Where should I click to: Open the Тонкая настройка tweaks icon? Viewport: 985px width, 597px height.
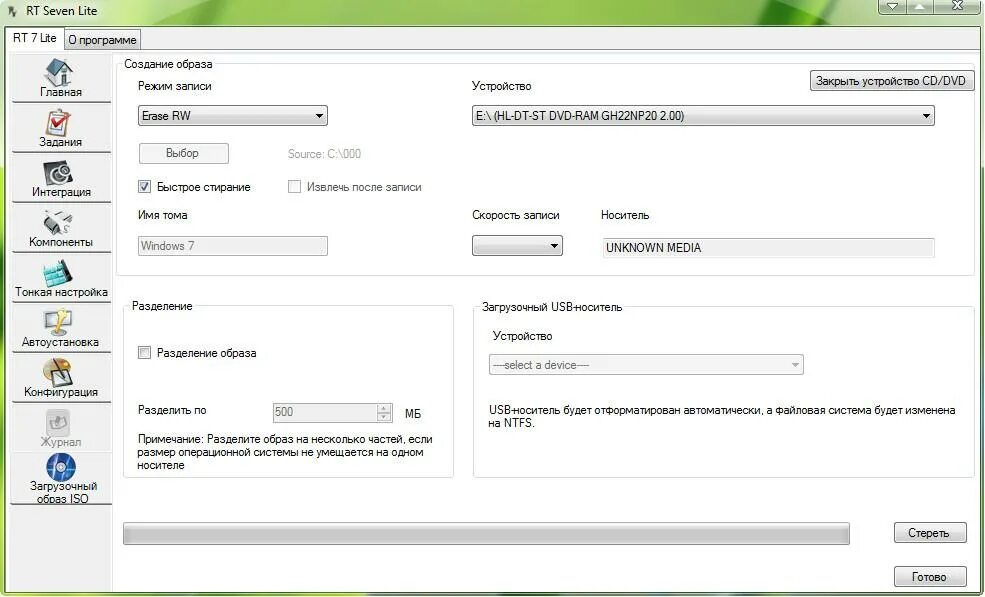coord(60,273)
